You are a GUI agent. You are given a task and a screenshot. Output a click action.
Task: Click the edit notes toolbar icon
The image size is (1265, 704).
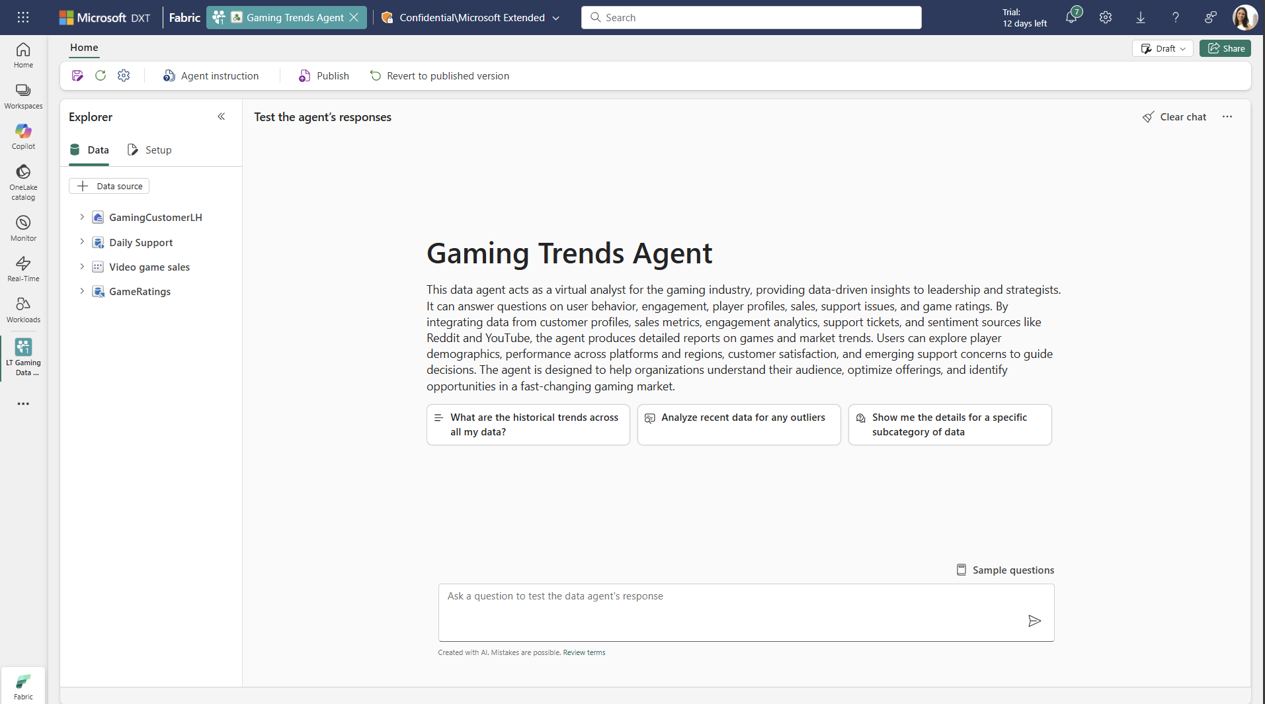click(x=77, y=76)
